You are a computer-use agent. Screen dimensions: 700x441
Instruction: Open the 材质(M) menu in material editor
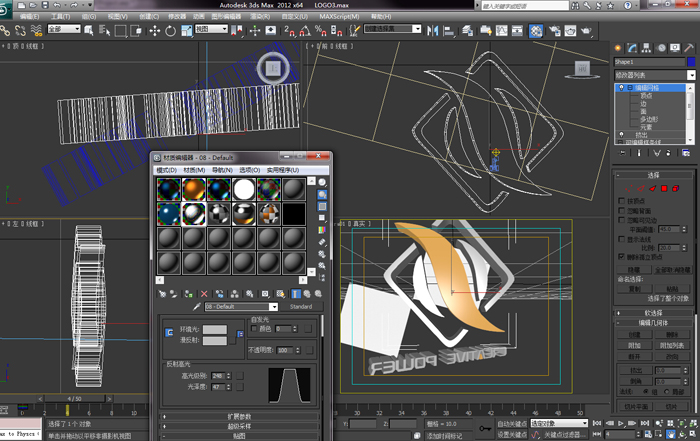point(195,169)
